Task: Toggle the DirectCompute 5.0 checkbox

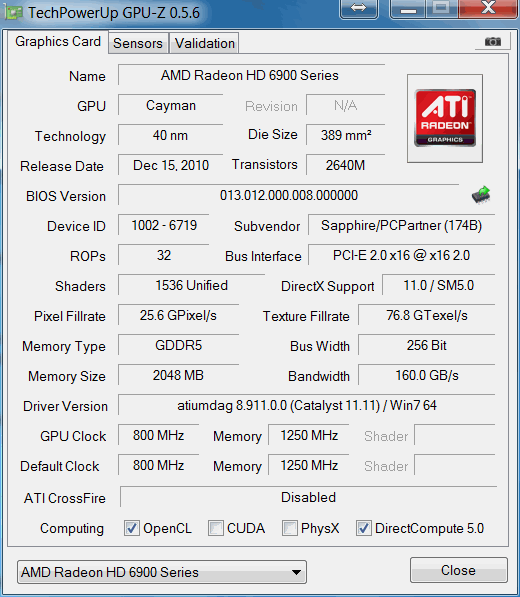Action: pos(364,528)
